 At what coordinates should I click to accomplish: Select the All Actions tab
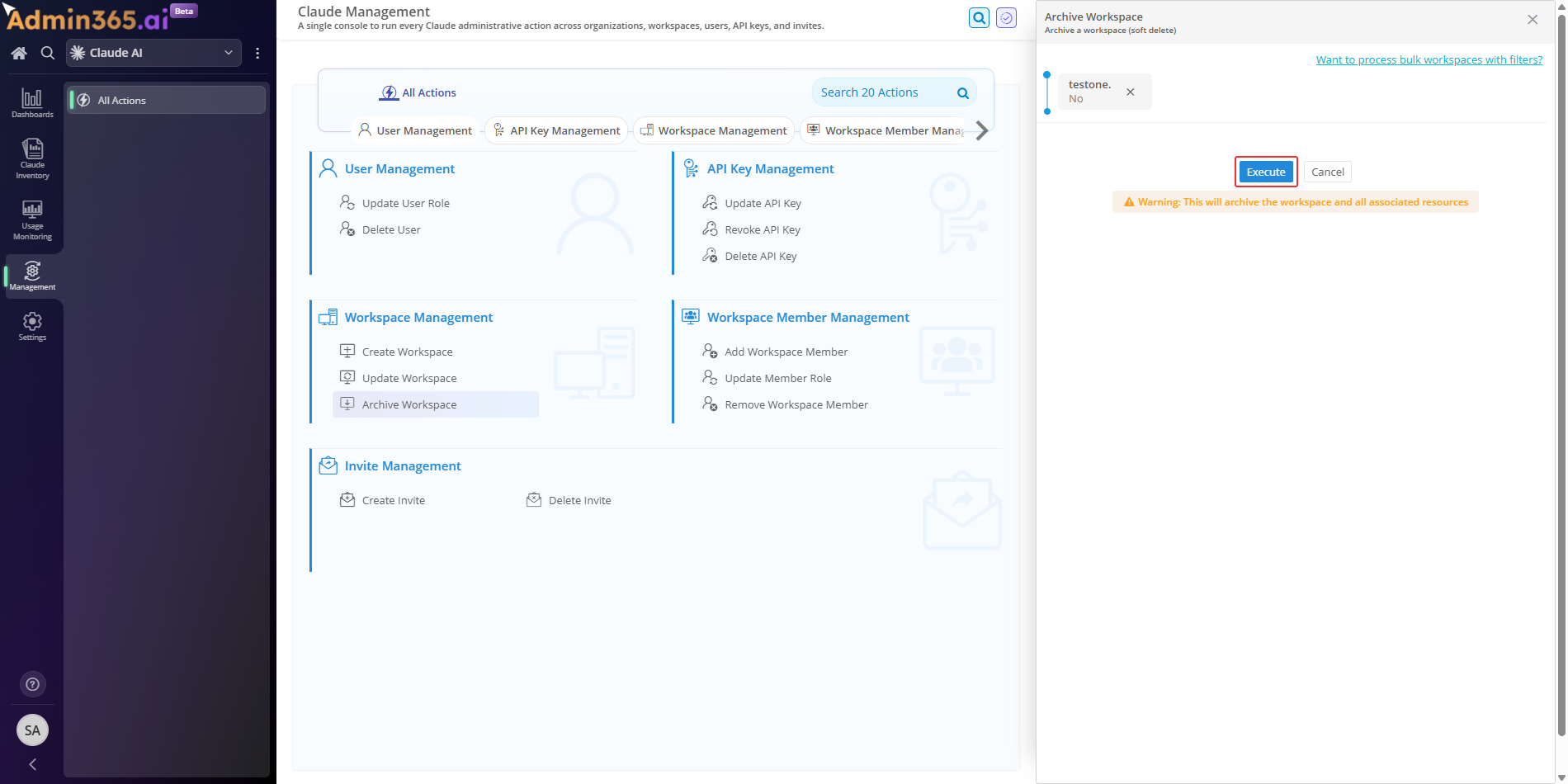point(418,92)
